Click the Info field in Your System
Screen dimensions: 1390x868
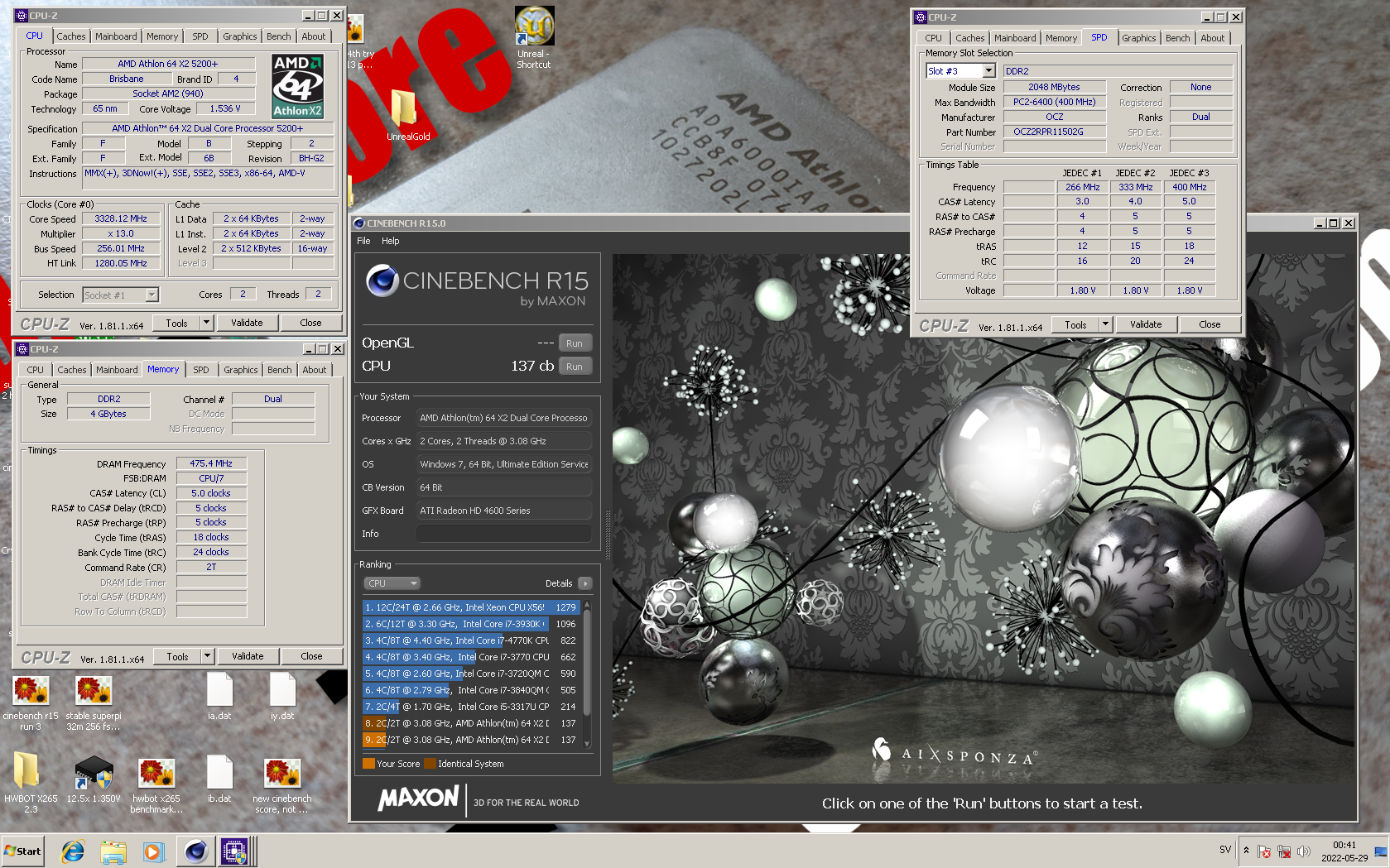(504, 534)
